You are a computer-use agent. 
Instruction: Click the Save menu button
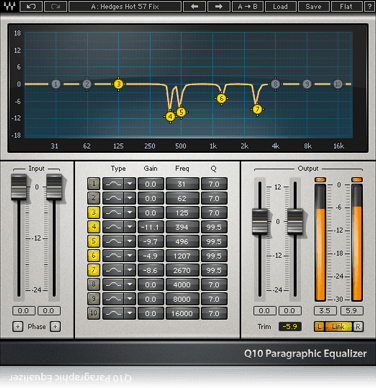click(313, 6)
